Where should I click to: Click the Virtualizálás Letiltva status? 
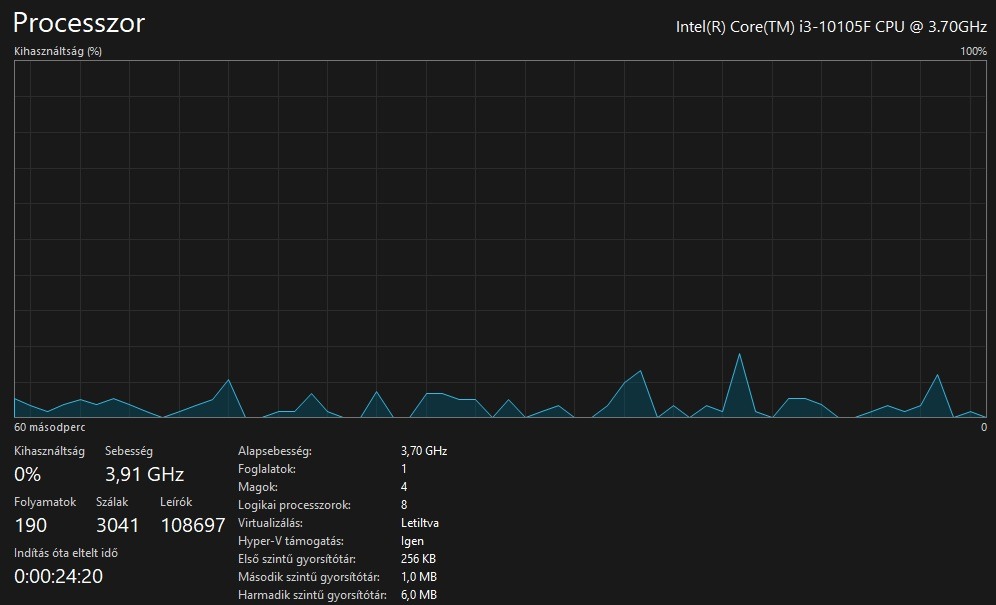[420, 523]
